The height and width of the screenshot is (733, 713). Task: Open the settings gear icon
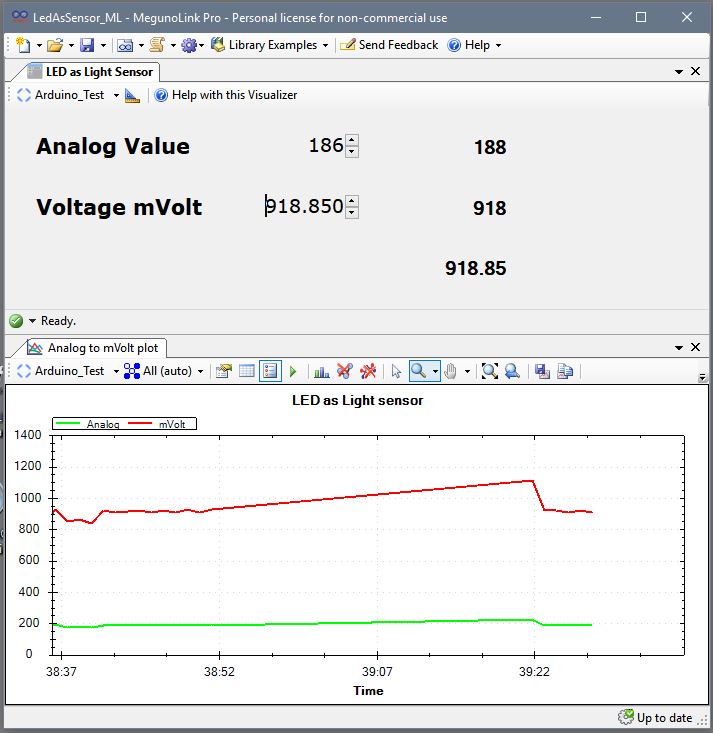tap(189, 45)
